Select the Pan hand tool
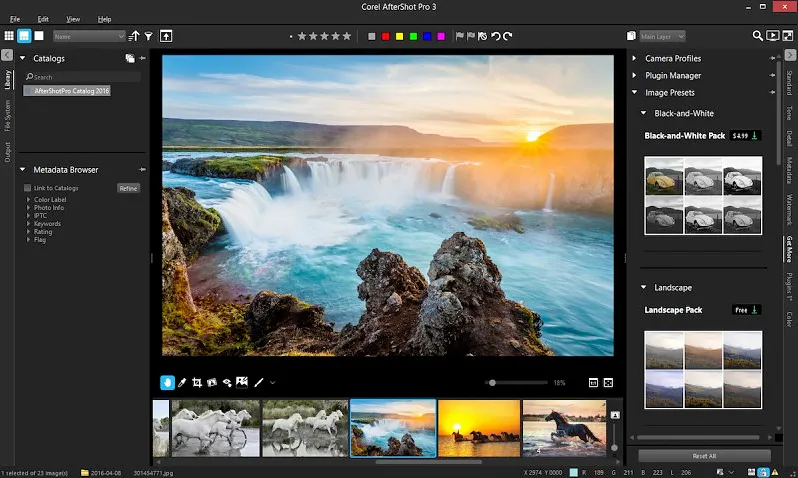This screenshot has width=798, height=478. 167,382
